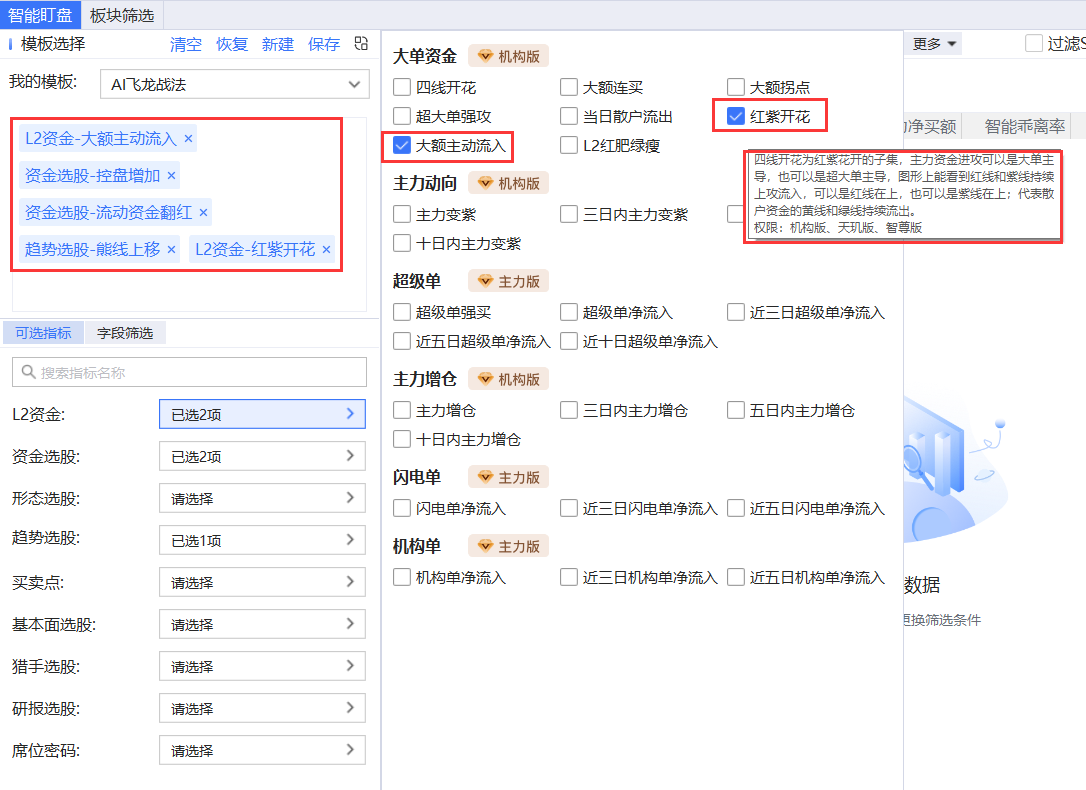The image size is (1086, 790).
Task: Click the 保存 template link
Action: [323, 44]
